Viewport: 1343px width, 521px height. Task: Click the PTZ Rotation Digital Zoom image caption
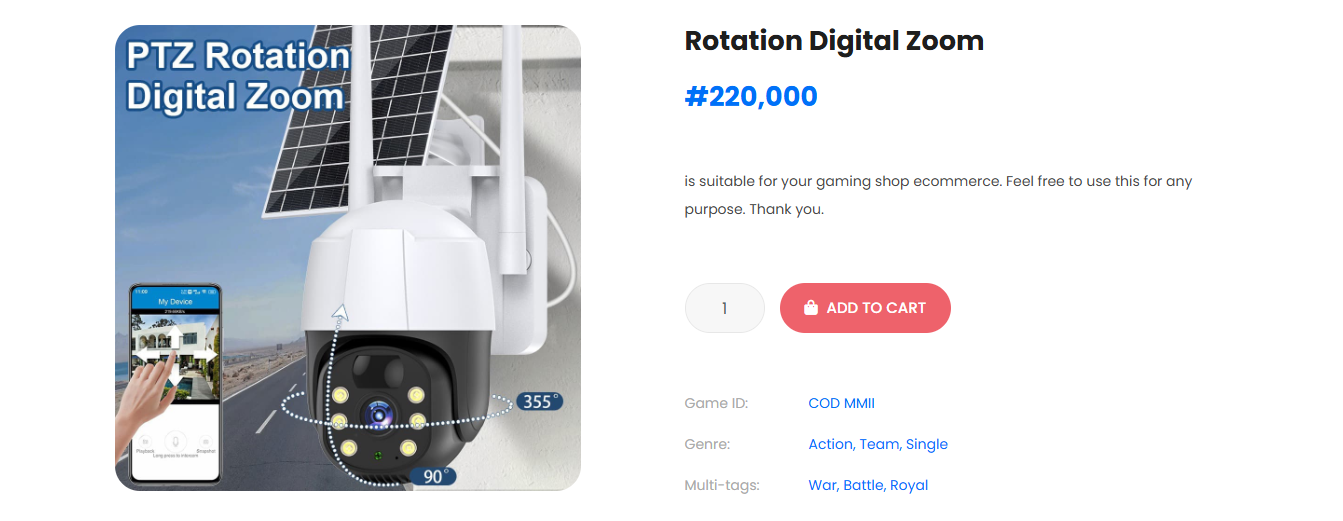(236, 76)
